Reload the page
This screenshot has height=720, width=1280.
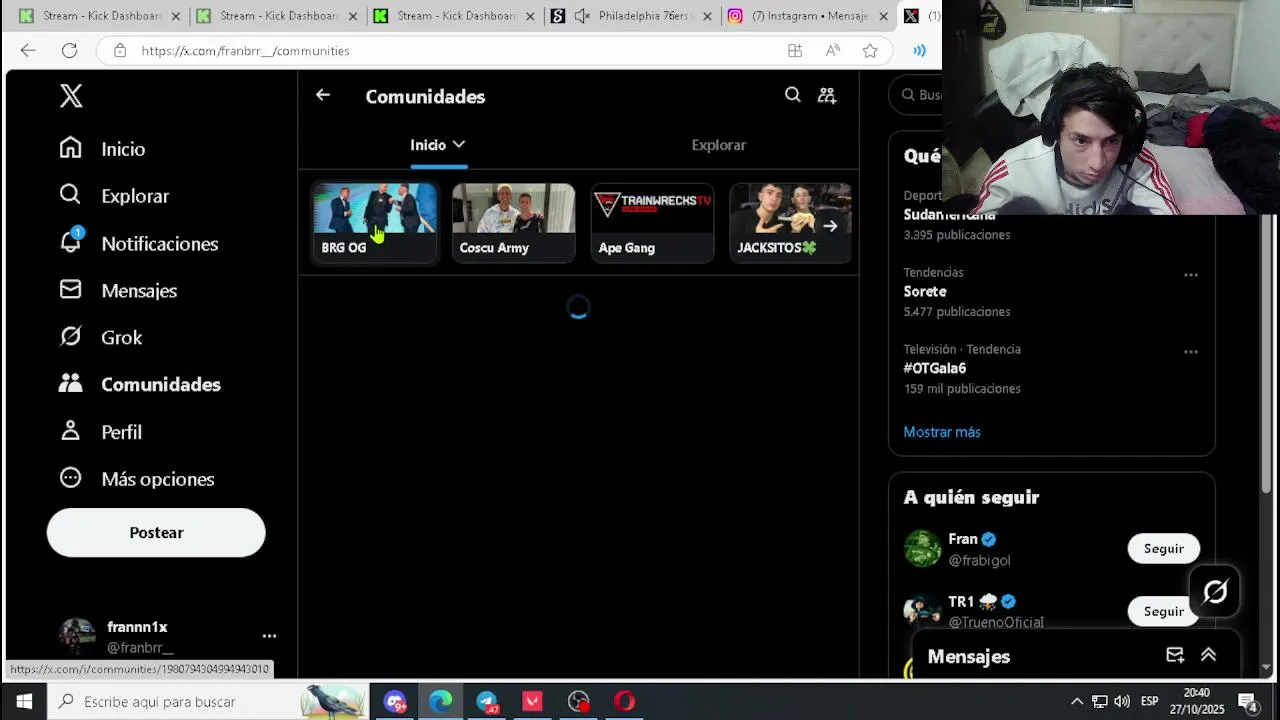point(69,50)
